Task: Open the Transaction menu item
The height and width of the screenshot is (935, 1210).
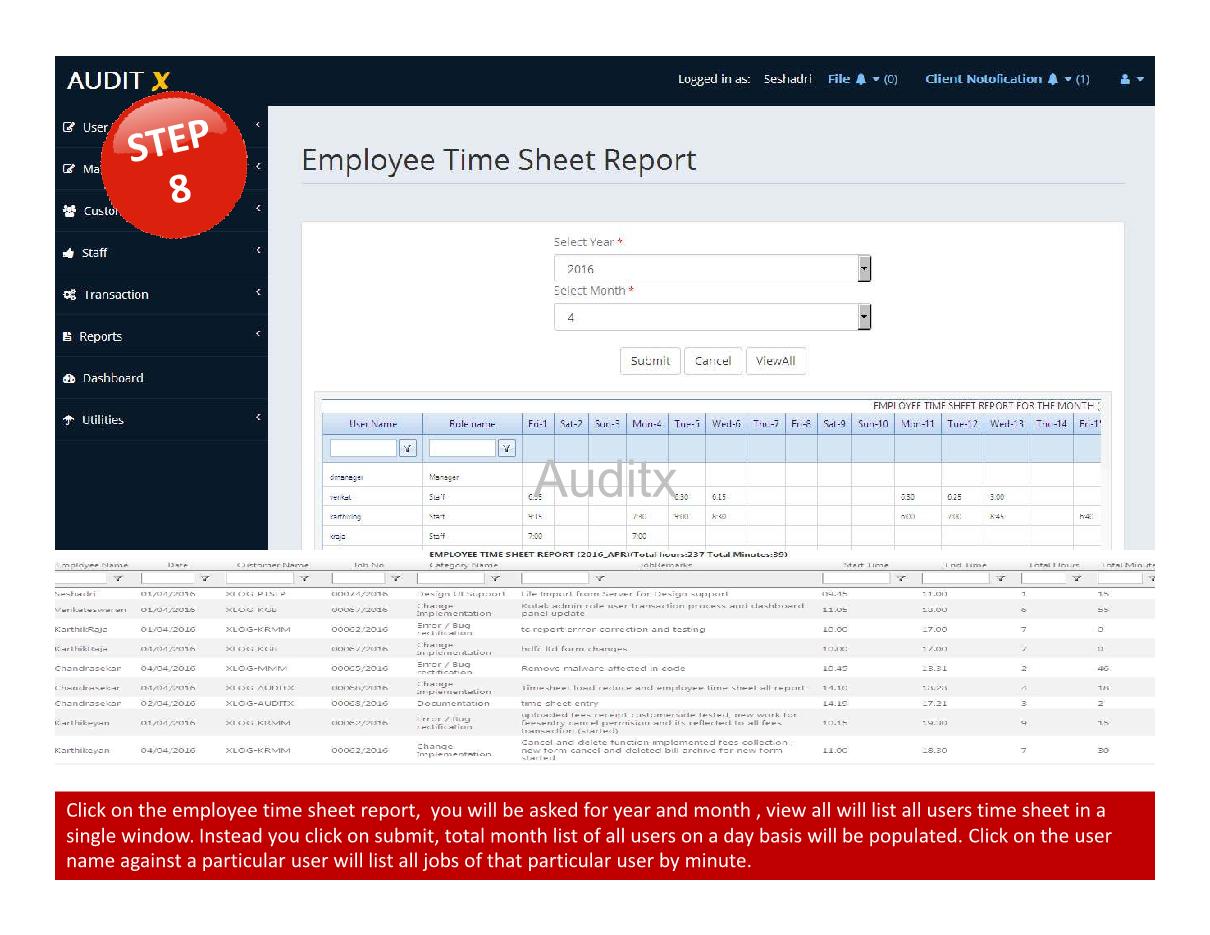Action: pos(115,294)
